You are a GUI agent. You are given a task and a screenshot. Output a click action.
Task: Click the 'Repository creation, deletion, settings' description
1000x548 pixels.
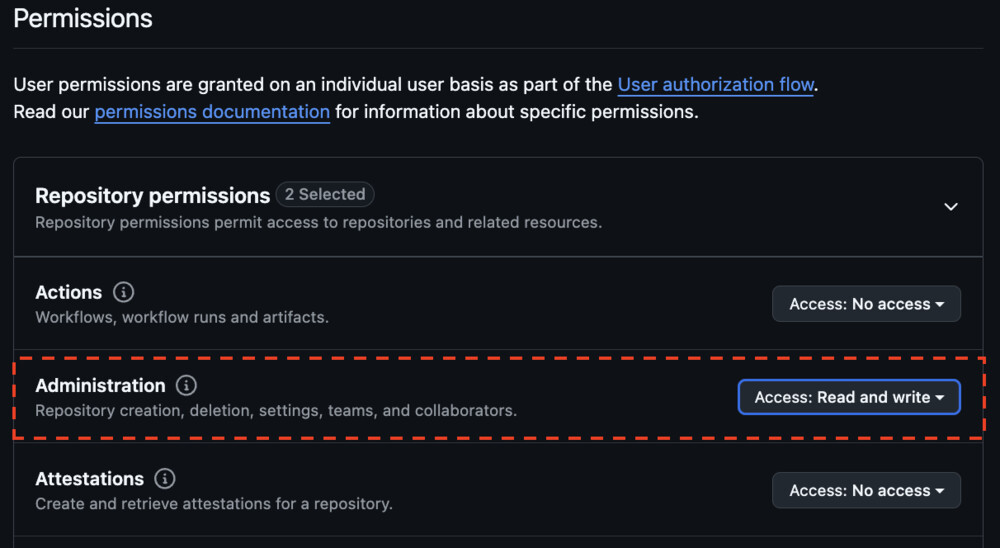point(275,410)
